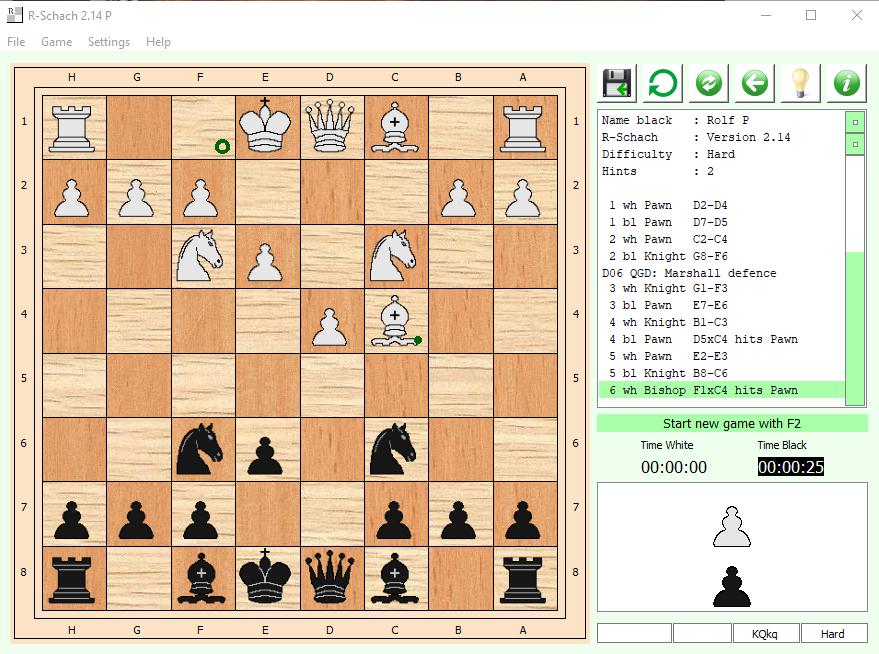Click the move list scrollbar thumb
Screen dimensions: 879x654
pyautogui.click(x=855, y=325)
